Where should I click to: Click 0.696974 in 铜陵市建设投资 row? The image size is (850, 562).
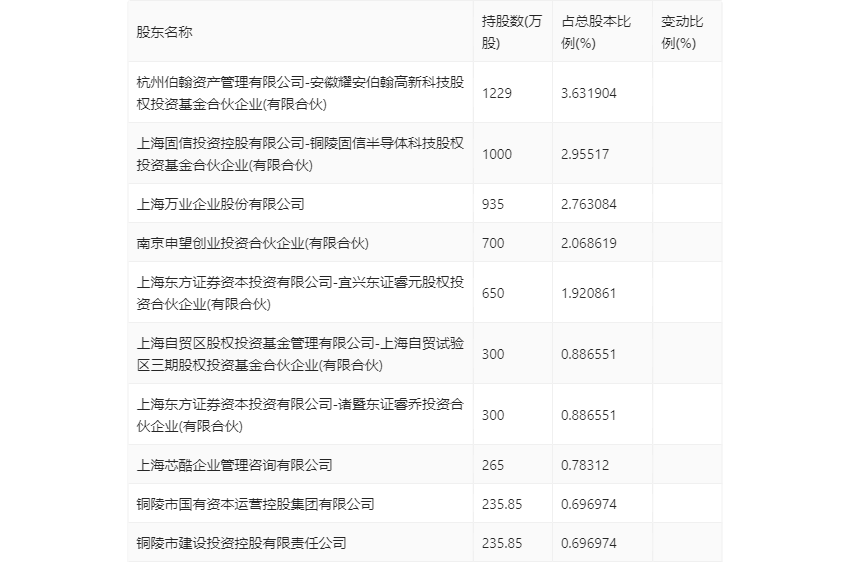[x=589, y=543]
